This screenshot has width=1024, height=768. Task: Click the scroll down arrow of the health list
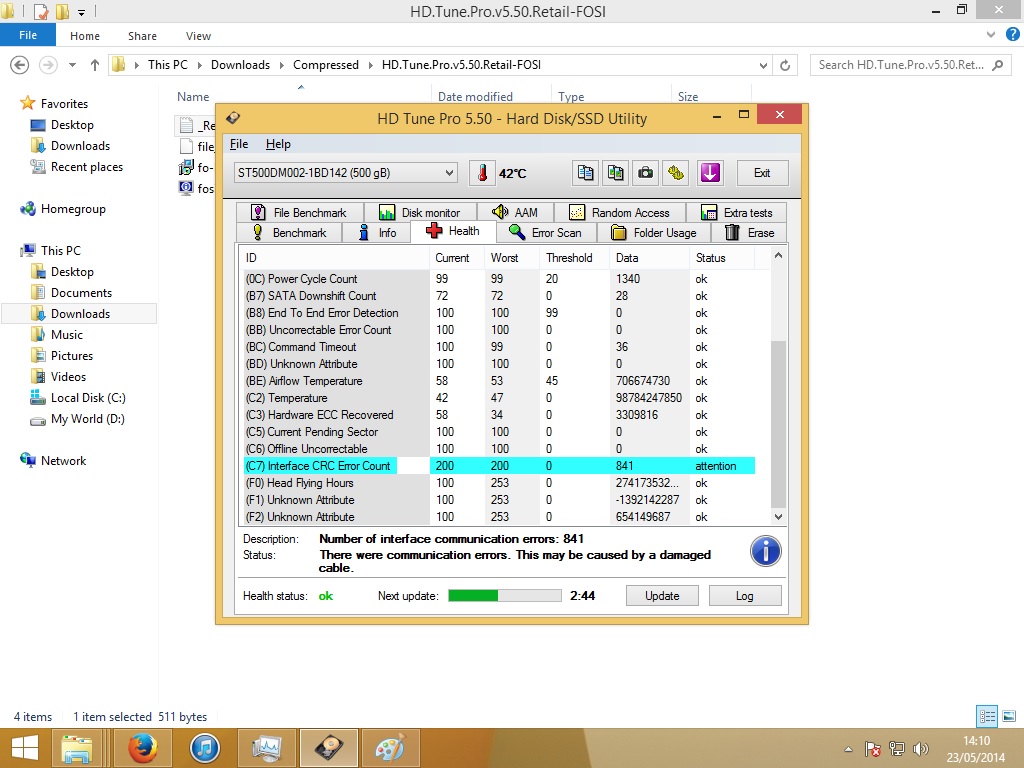coord(778,517)
